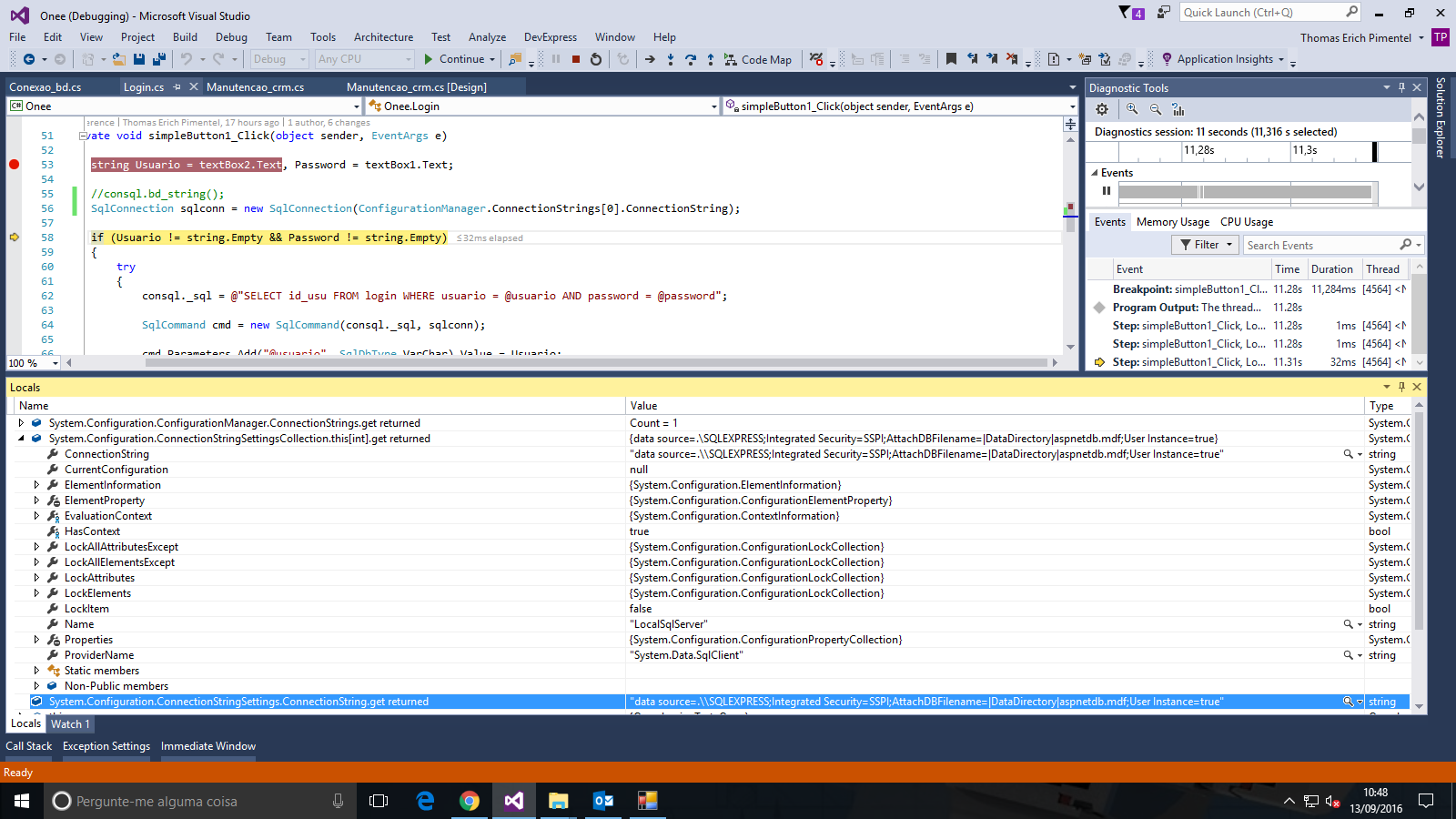
Task: Open Google Chrome from the taskbar
Action: point(470,801)
